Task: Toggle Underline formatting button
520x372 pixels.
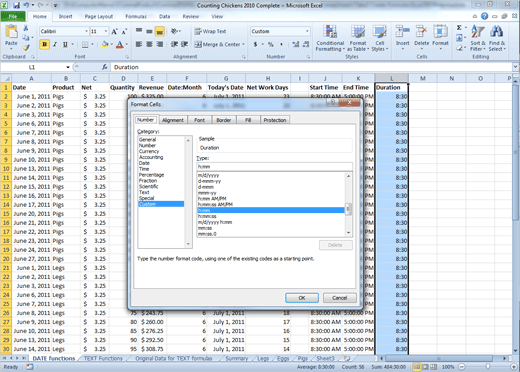Action: coord(65,44)
